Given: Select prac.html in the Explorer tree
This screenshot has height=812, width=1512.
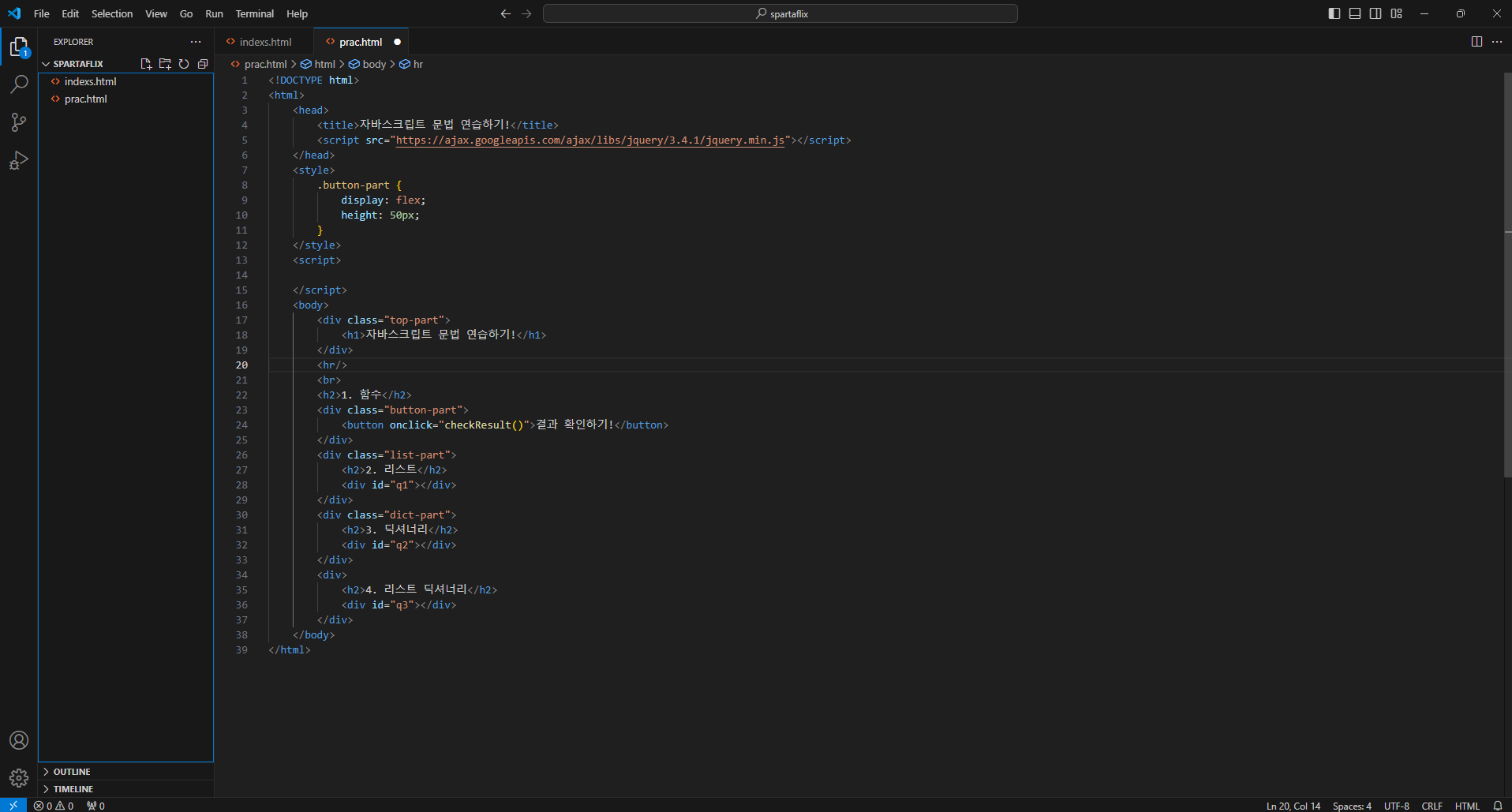Looking at the screenshot, I should [x=125, y=99].
